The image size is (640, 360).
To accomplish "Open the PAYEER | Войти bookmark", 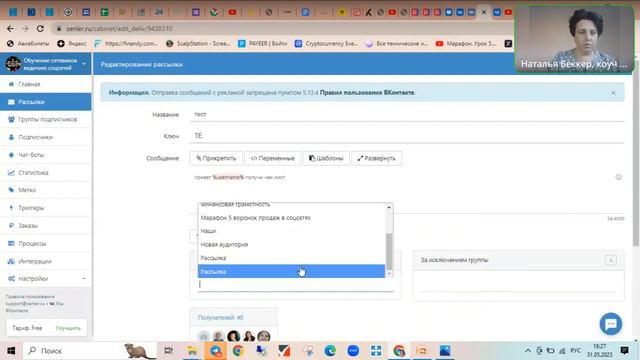I will pyautogui.click(x=262, y=43).
